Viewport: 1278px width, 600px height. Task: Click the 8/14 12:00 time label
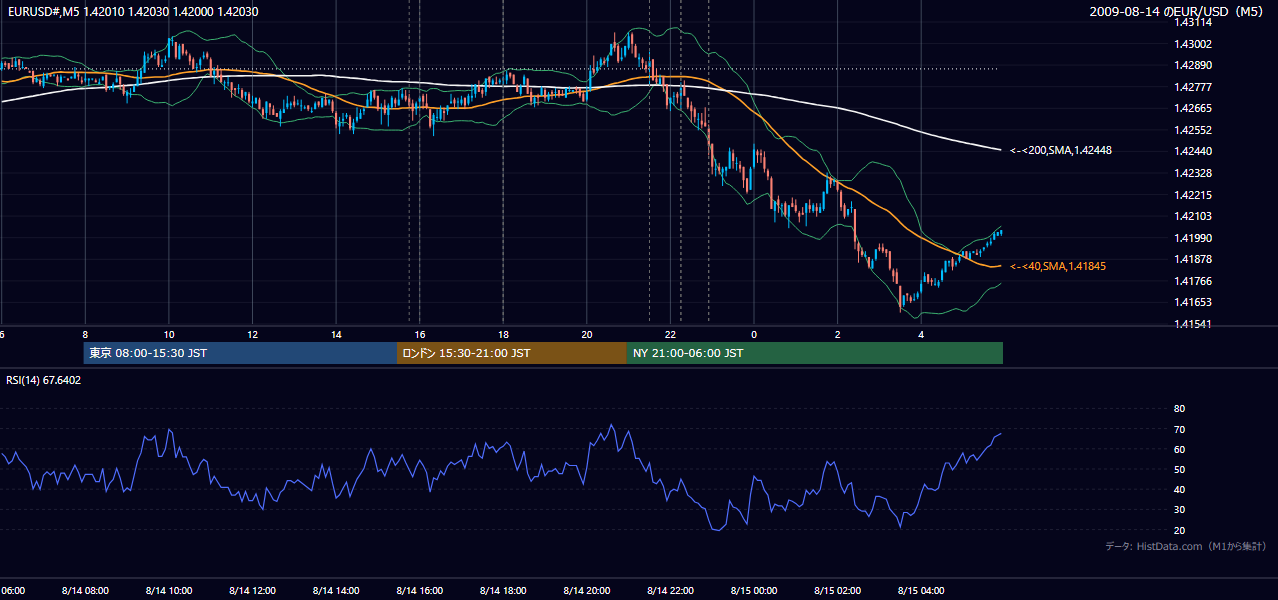(x=252, y=591)
